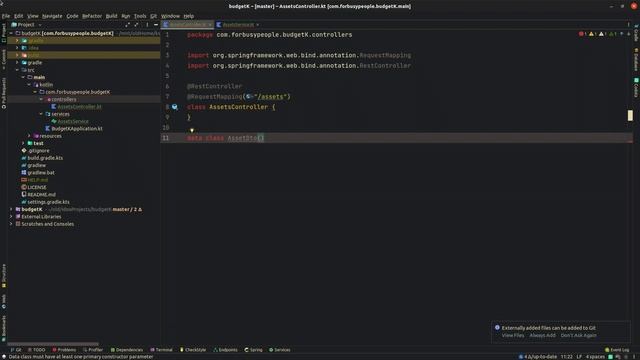Open the Endpoints tool window

pos(225,350)
